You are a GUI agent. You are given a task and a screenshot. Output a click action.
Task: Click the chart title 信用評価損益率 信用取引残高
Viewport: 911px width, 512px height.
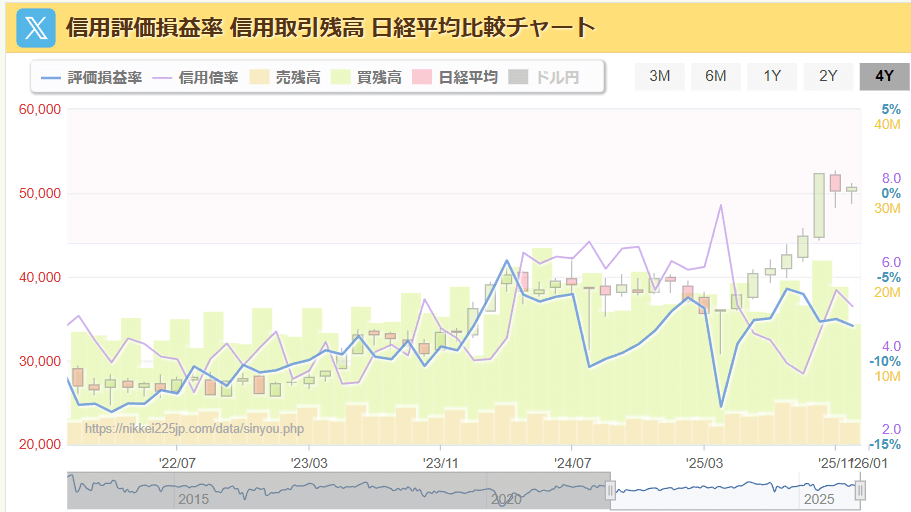[330, 28]
